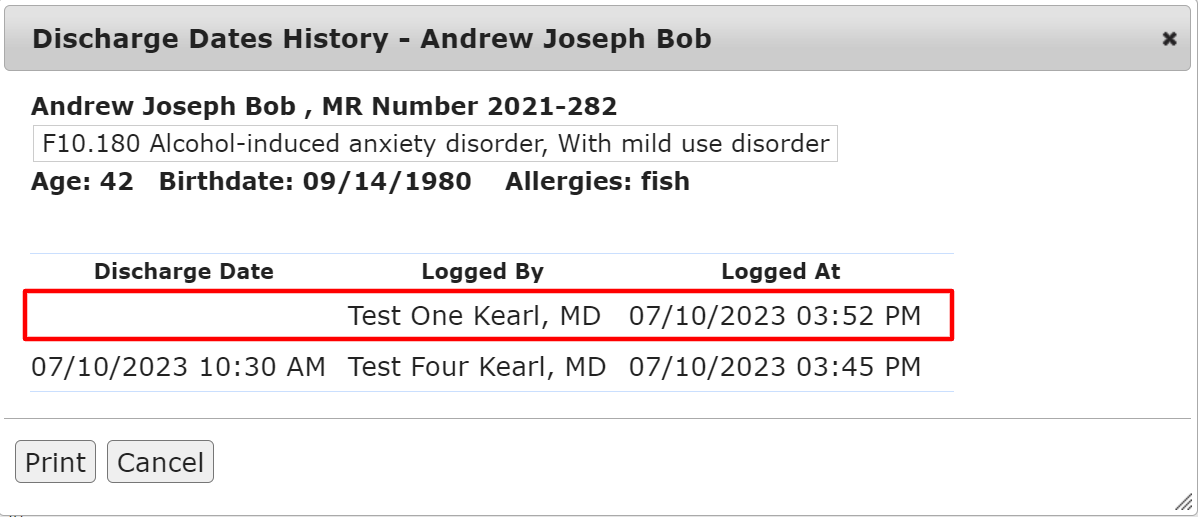Click the Print button
Screen dimensions: 1198x517
(x=55, y=463)
